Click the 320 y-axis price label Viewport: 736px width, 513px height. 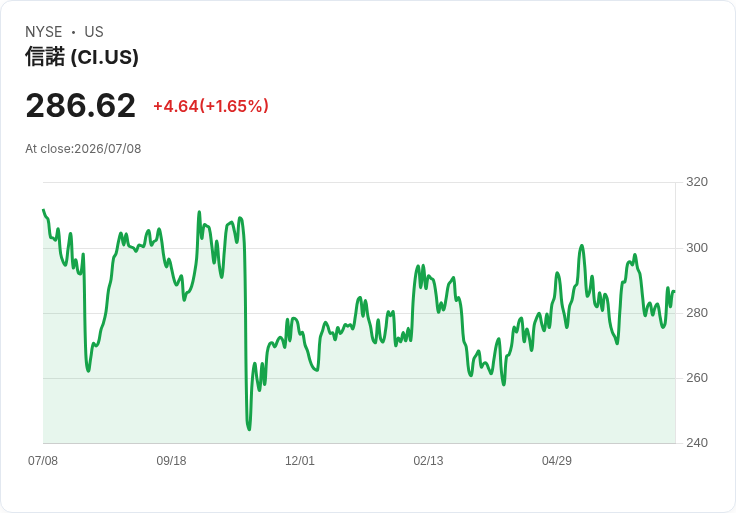click(697, 182)
